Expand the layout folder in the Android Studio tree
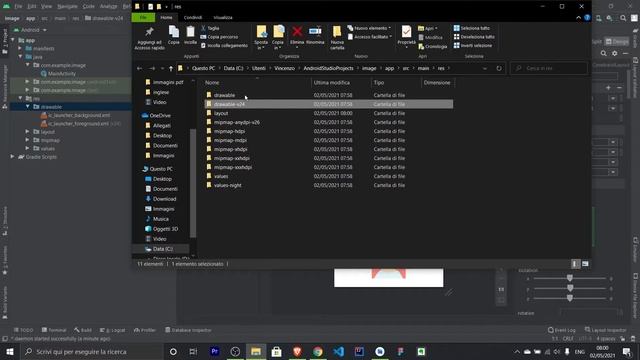The width and height of the screenshot is (640, 360). tap(27, 131)
